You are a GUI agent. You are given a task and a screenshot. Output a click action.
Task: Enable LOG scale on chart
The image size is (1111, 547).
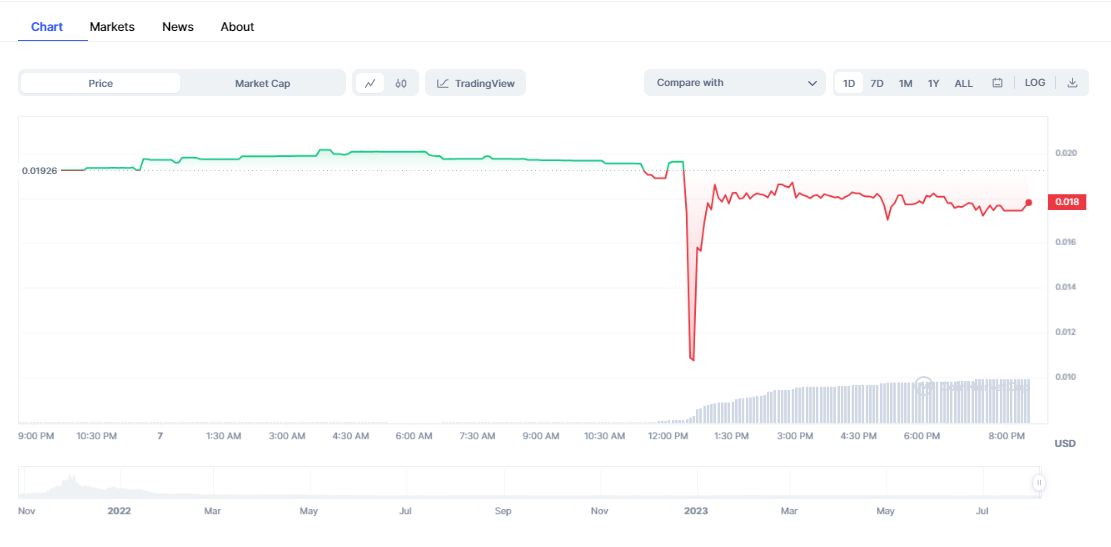click(x=1035, y=83)
